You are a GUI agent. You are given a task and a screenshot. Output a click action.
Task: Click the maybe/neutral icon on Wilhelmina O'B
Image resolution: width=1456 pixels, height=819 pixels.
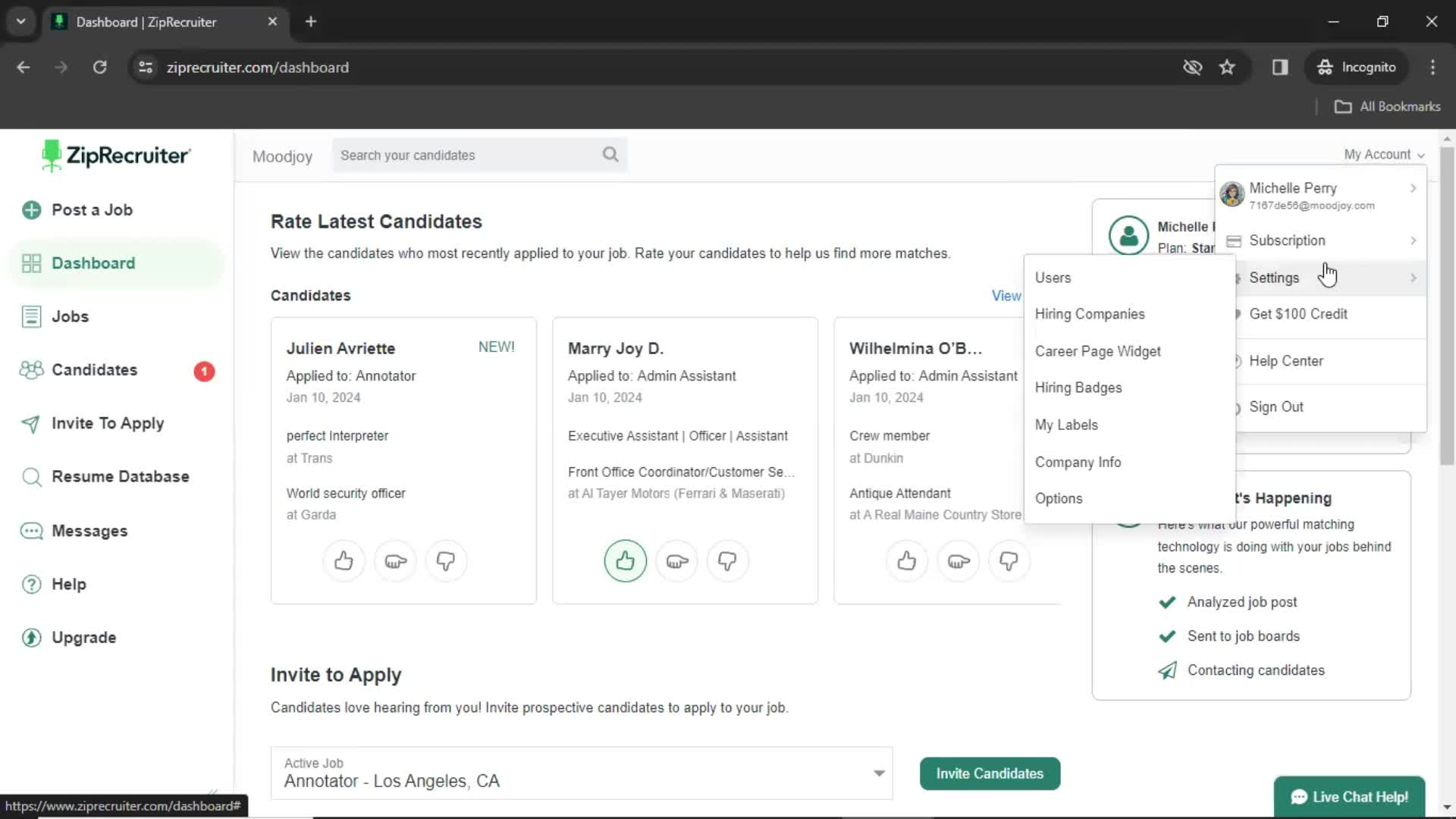point(958,560)
